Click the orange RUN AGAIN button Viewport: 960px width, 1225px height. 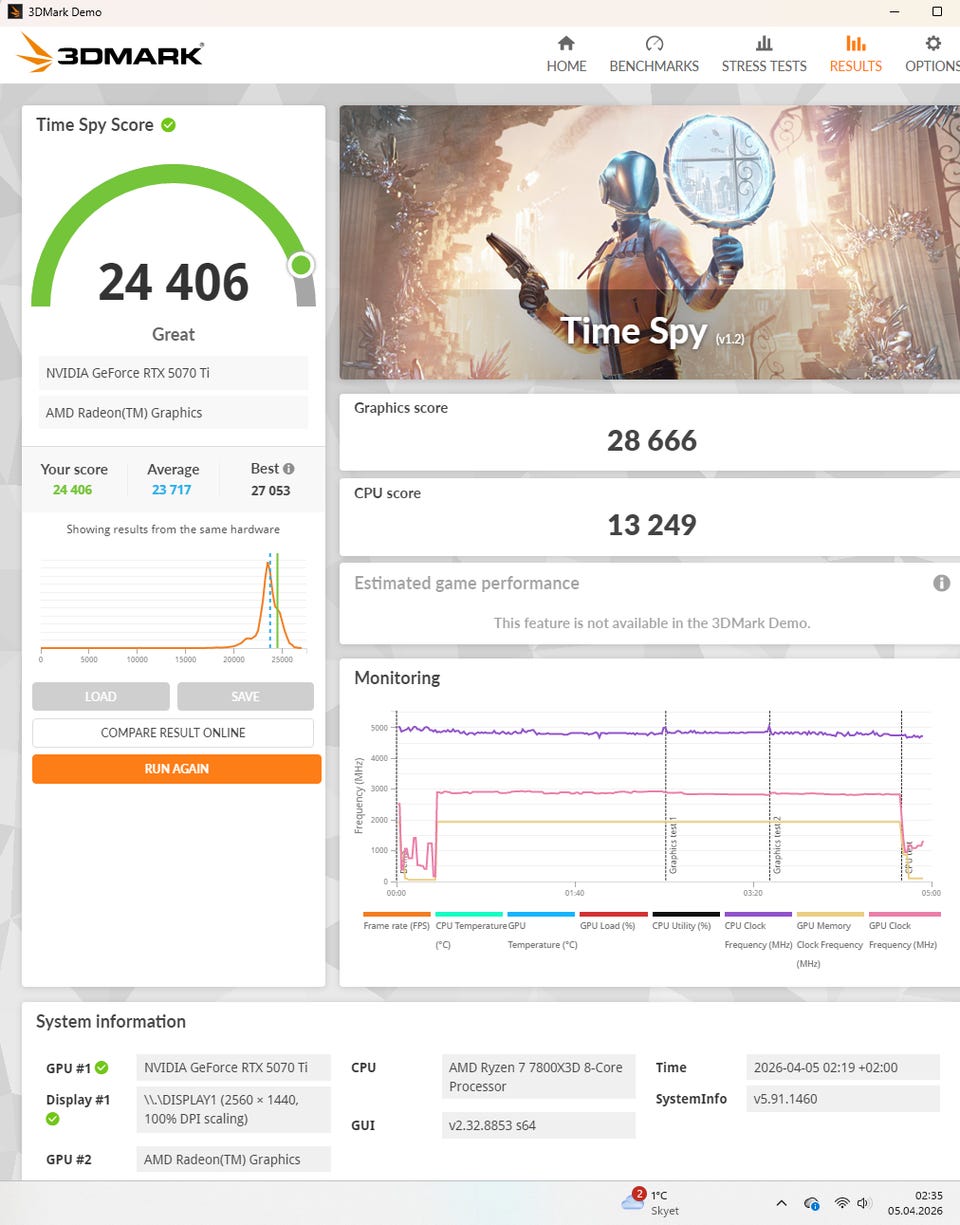click(x=176, y=769)
